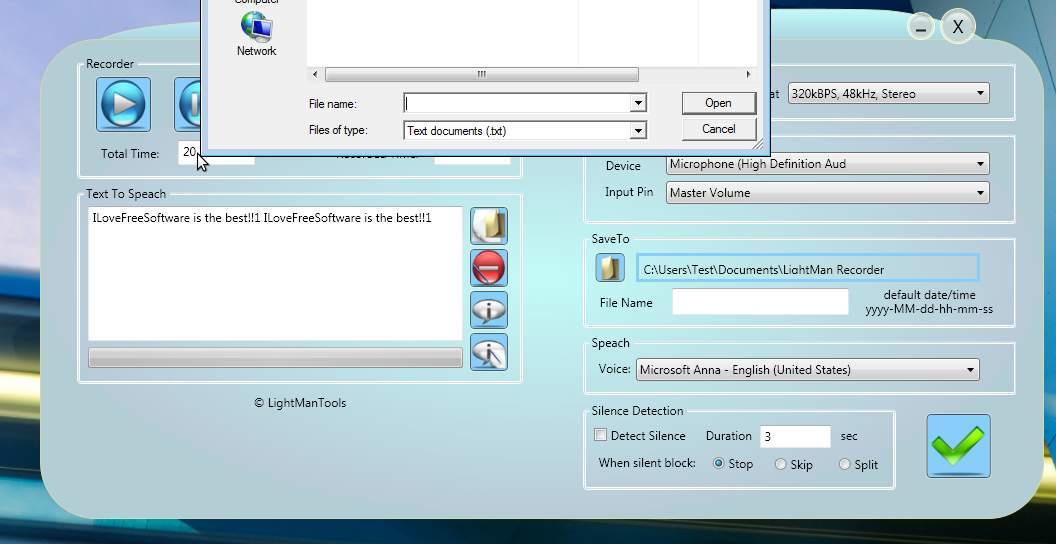This screenshot has width=1056, height=544.
Task: Minimize the LightMan Recorder window
Action: (920, 28)
